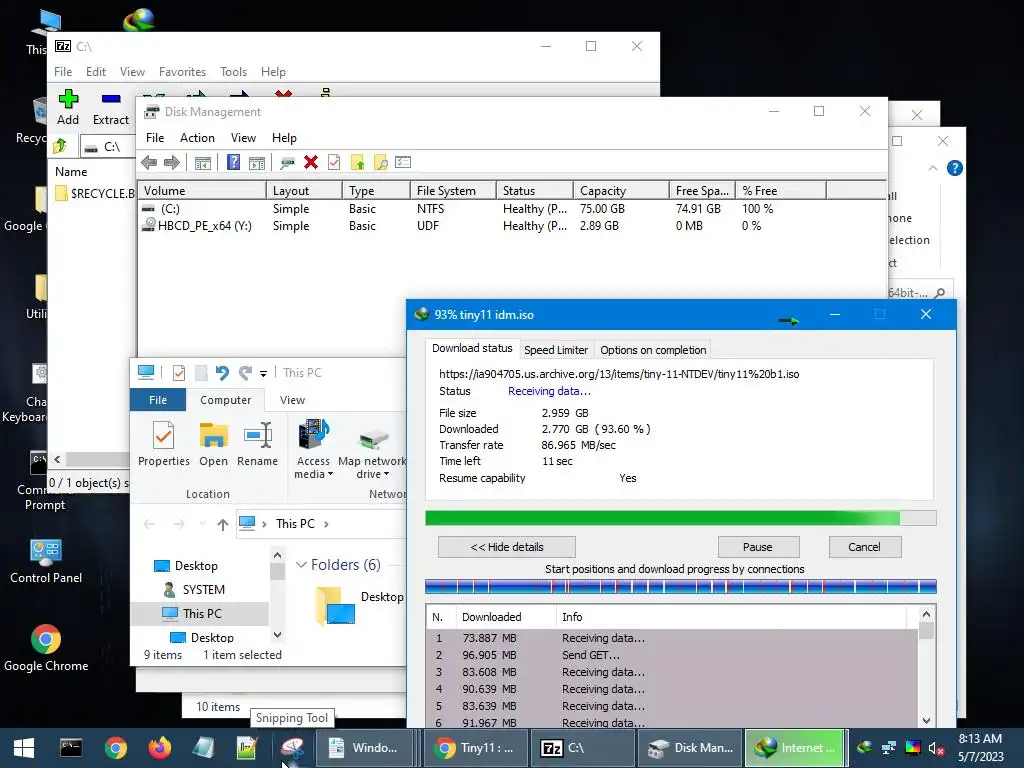This screenshot has width=1024, height=768.
Task: Click the connections progress segment bar
Action: pyautogui.click(x=680, y=586)
